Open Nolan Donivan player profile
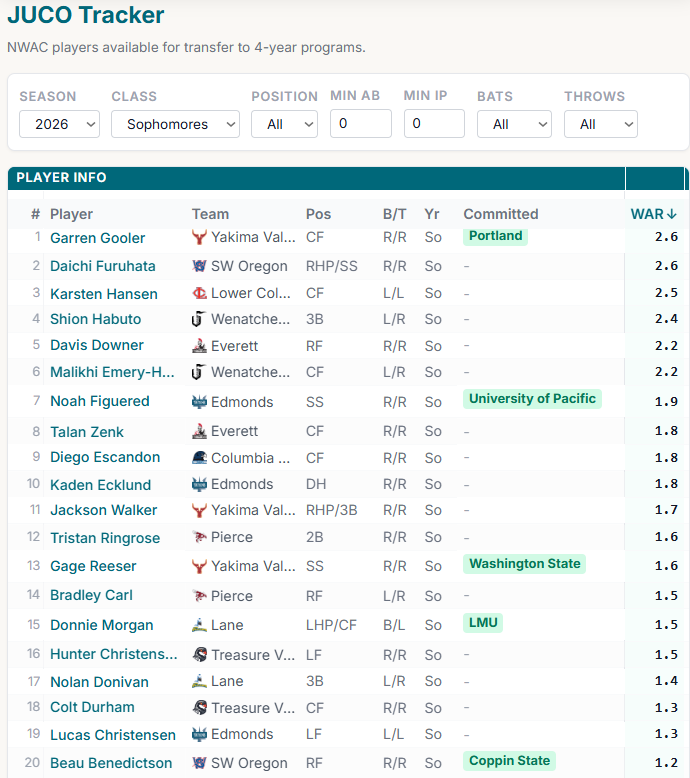The width and height of the screenshot is (690, 778). tap(99, 682)
